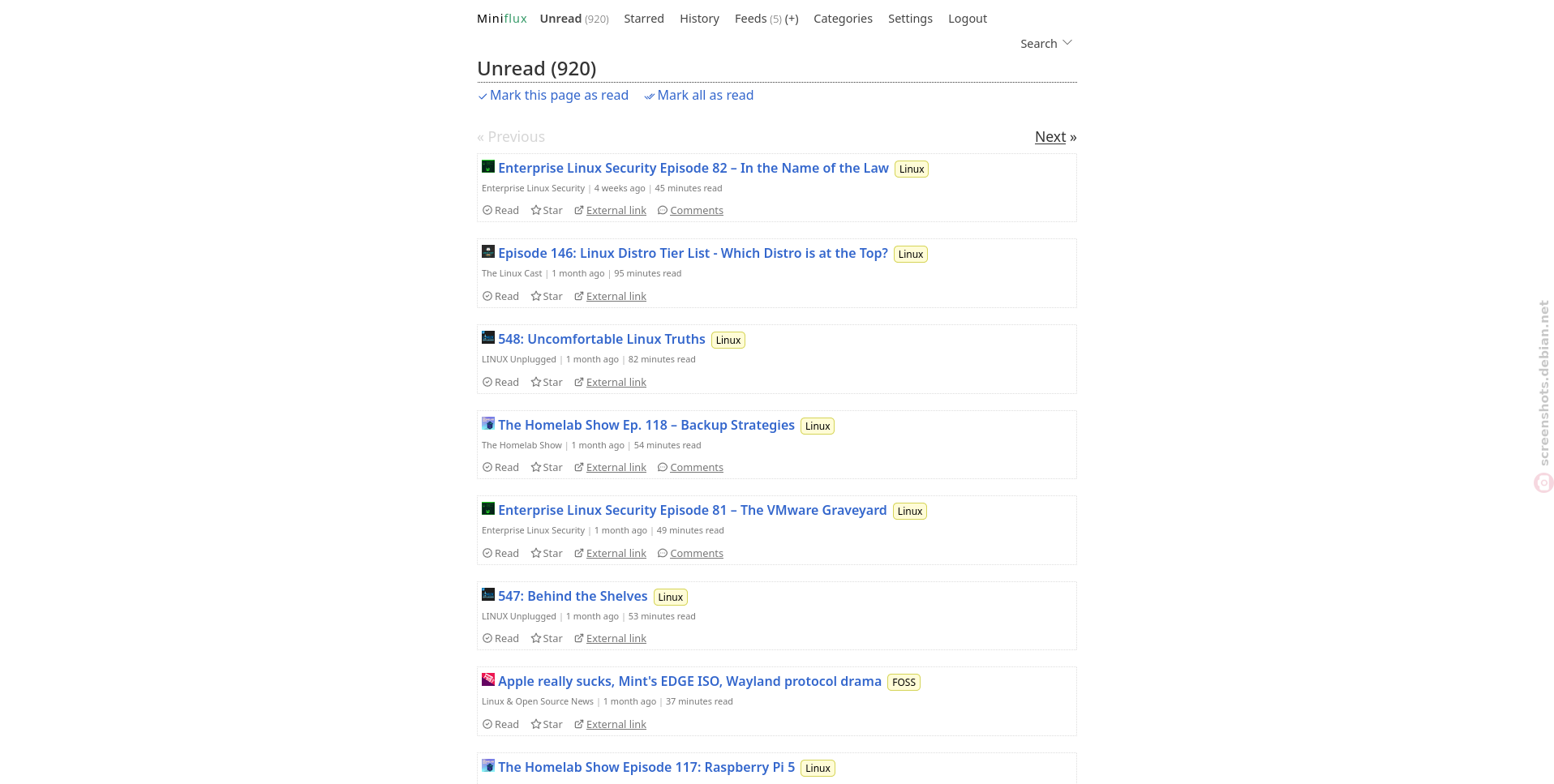Click the Linux Cast favicon beside Episode 146

488,251
